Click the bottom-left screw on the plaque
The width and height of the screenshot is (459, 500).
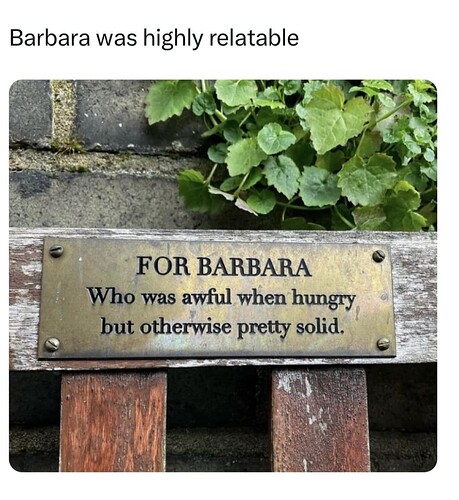click(x=52, y=344)
